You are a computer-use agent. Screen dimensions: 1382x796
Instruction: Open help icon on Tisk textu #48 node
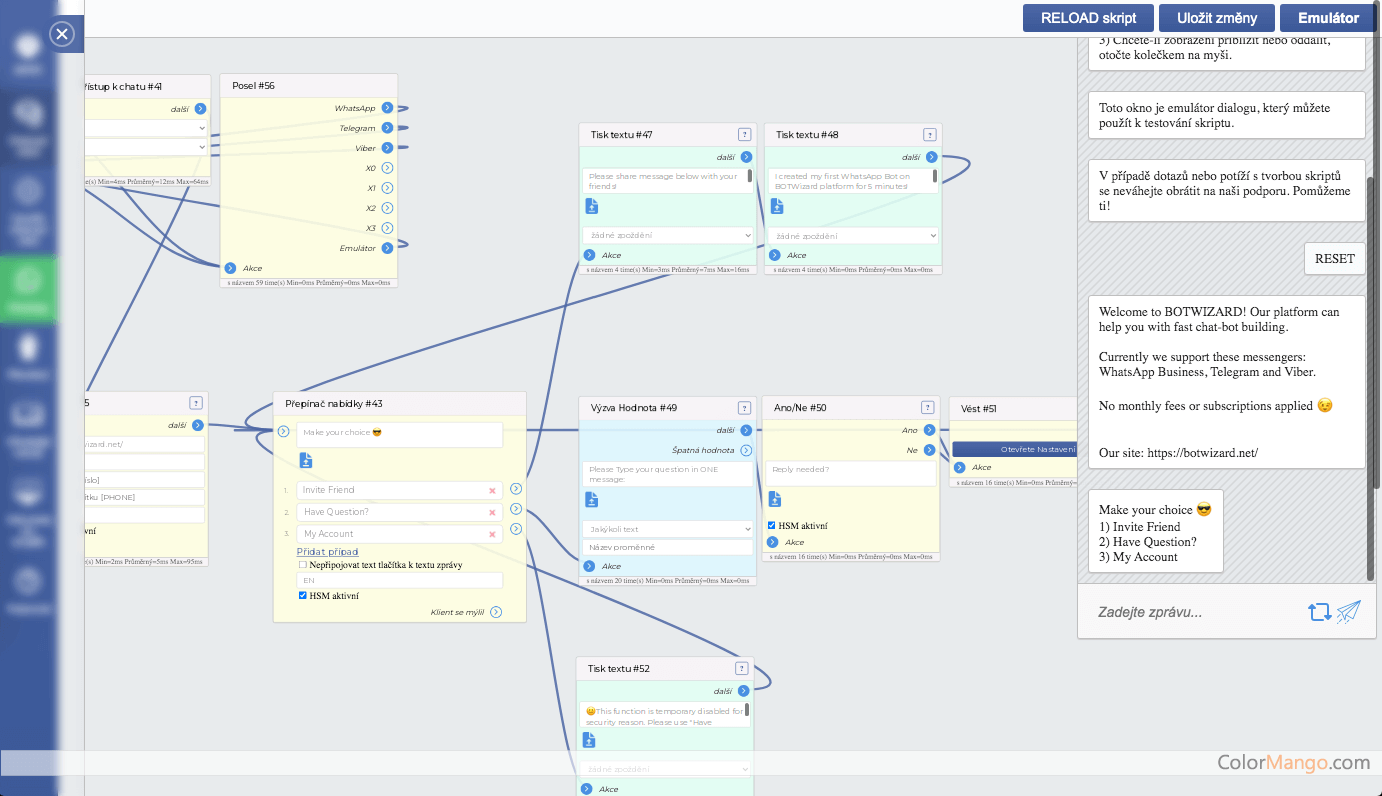pos(929,135)
